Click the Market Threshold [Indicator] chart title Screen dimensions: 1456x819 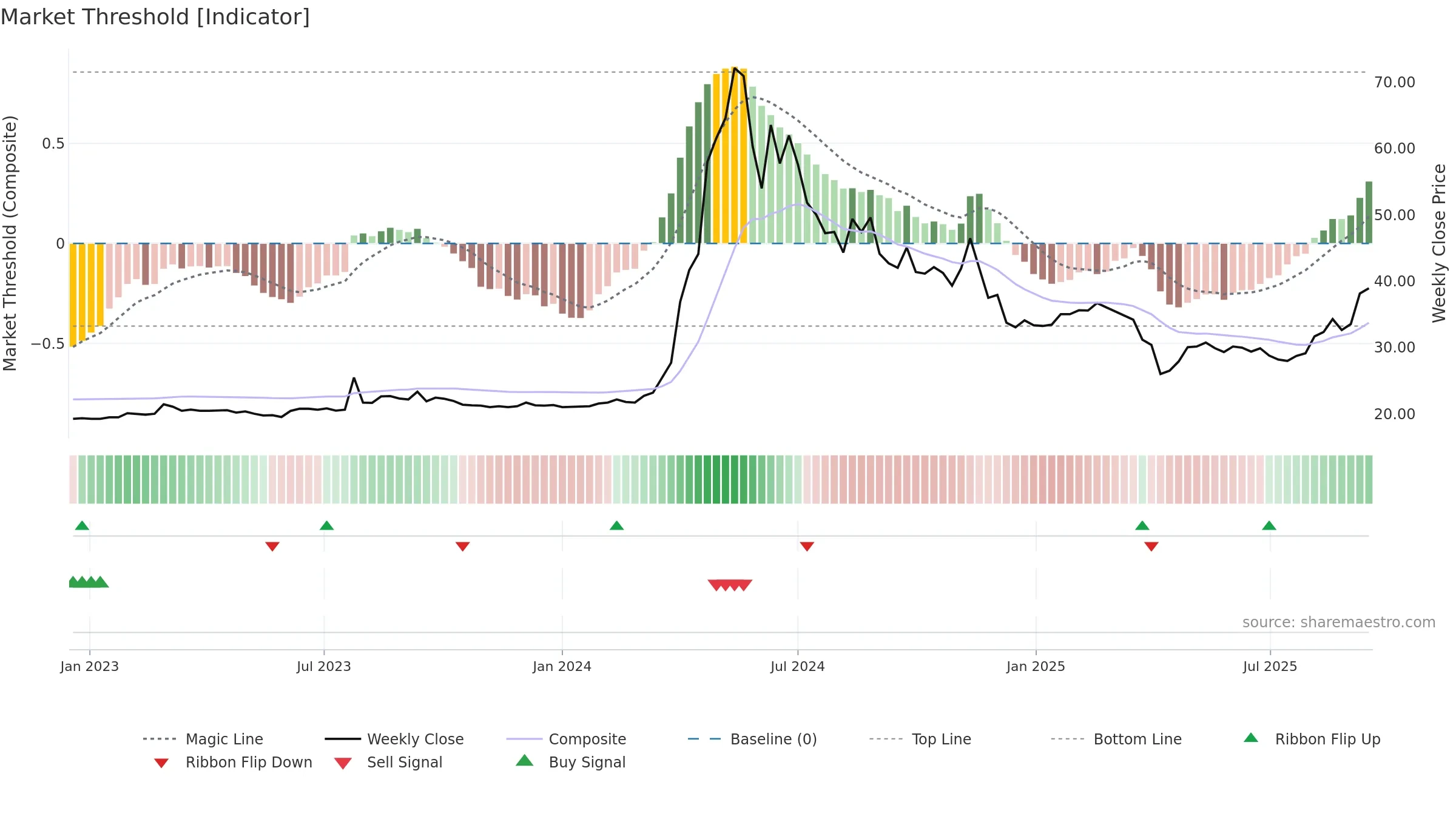point(155,17)
